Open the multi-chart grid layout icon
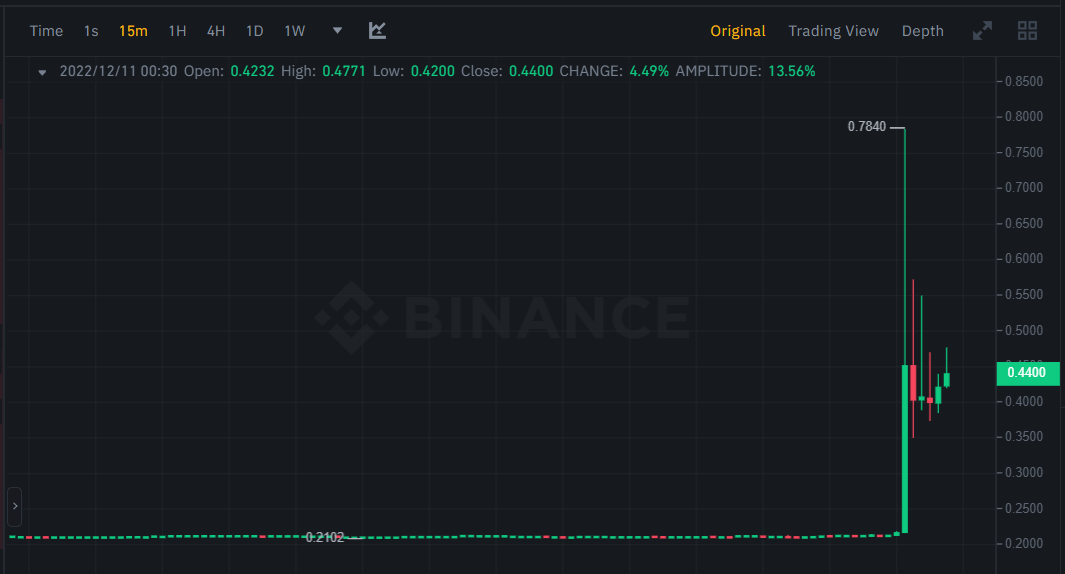The width and height of the screenshot is (1065, 574). 1027,31
